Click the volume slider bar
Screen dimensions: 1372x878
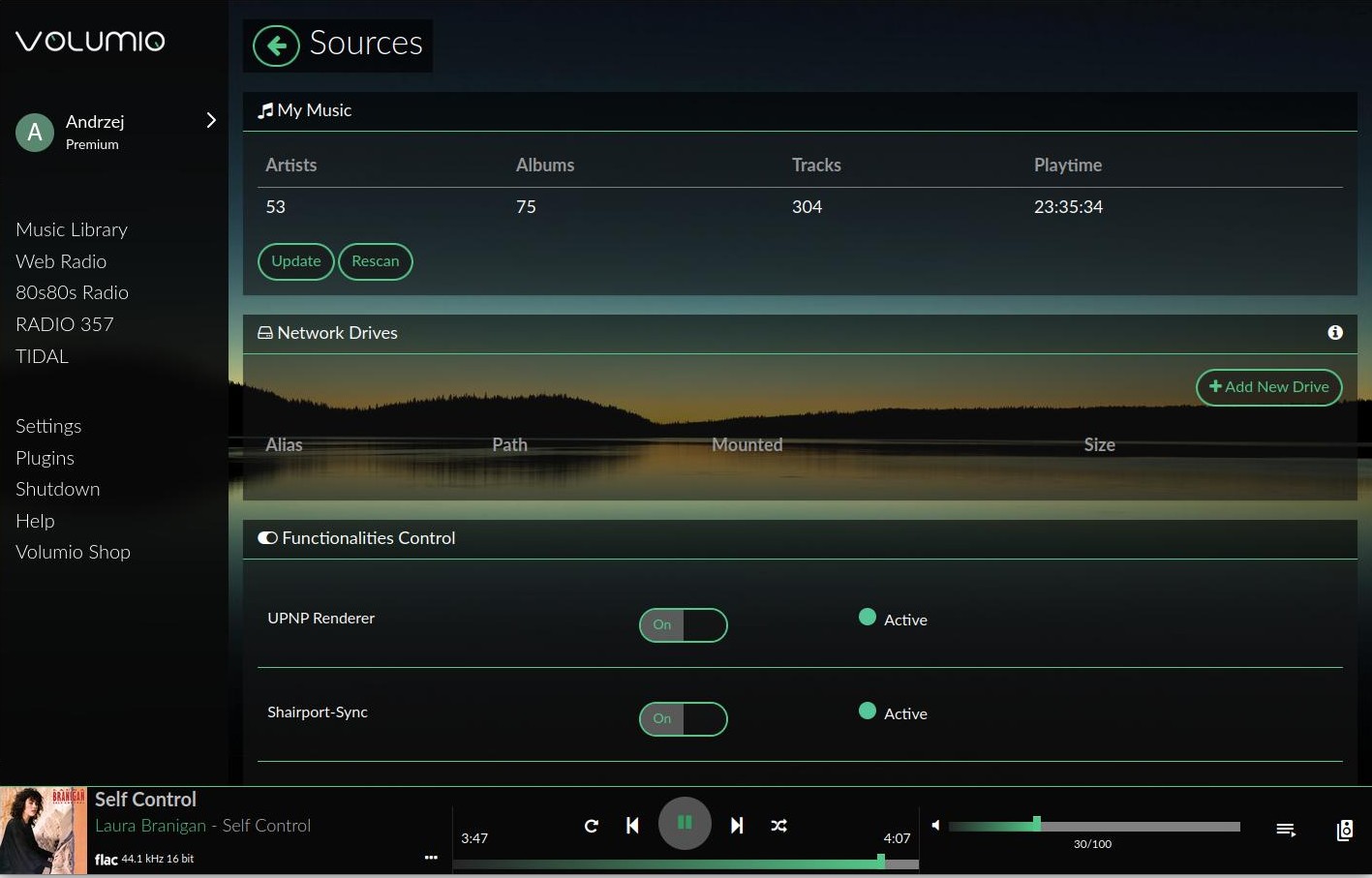point(1094,826)
